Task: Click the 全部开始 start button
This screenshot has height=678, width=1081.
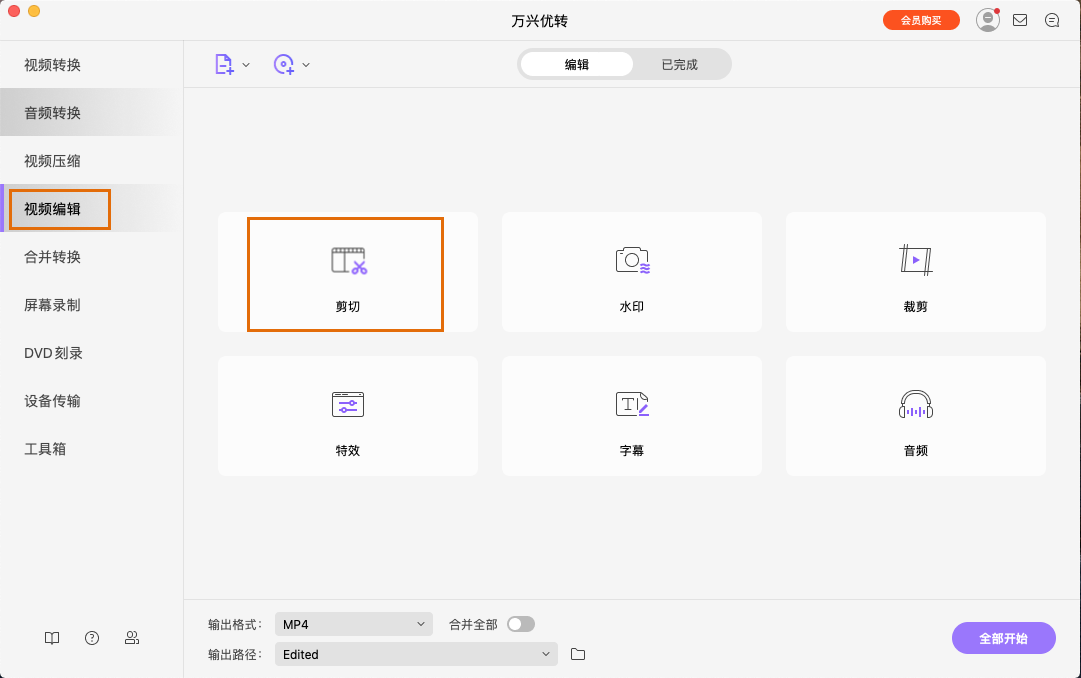Action: click(1003, 637)
